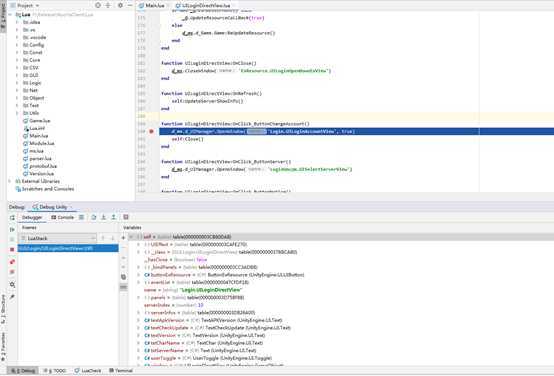Select Lua.iml in the project tree
This screenshot has width=554, height=376.
(x=34, y=128)
